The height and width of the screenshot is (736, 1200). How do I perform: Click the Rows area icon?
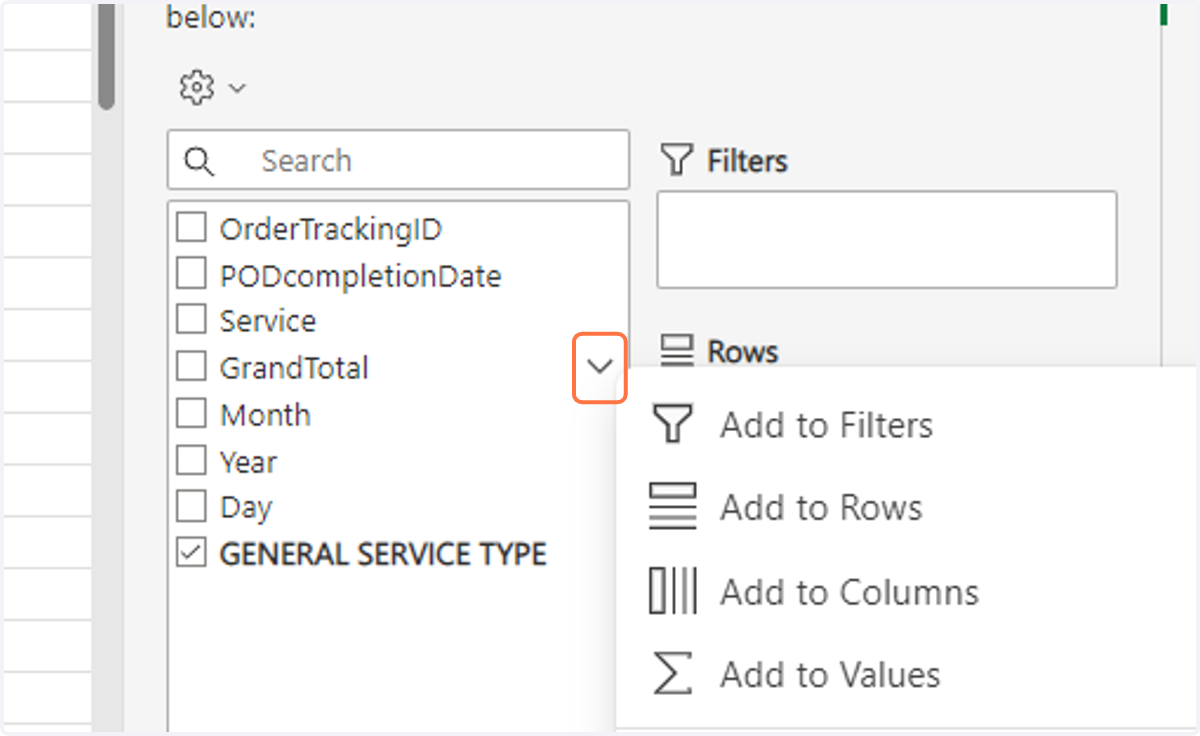click(x=678, y=351)
